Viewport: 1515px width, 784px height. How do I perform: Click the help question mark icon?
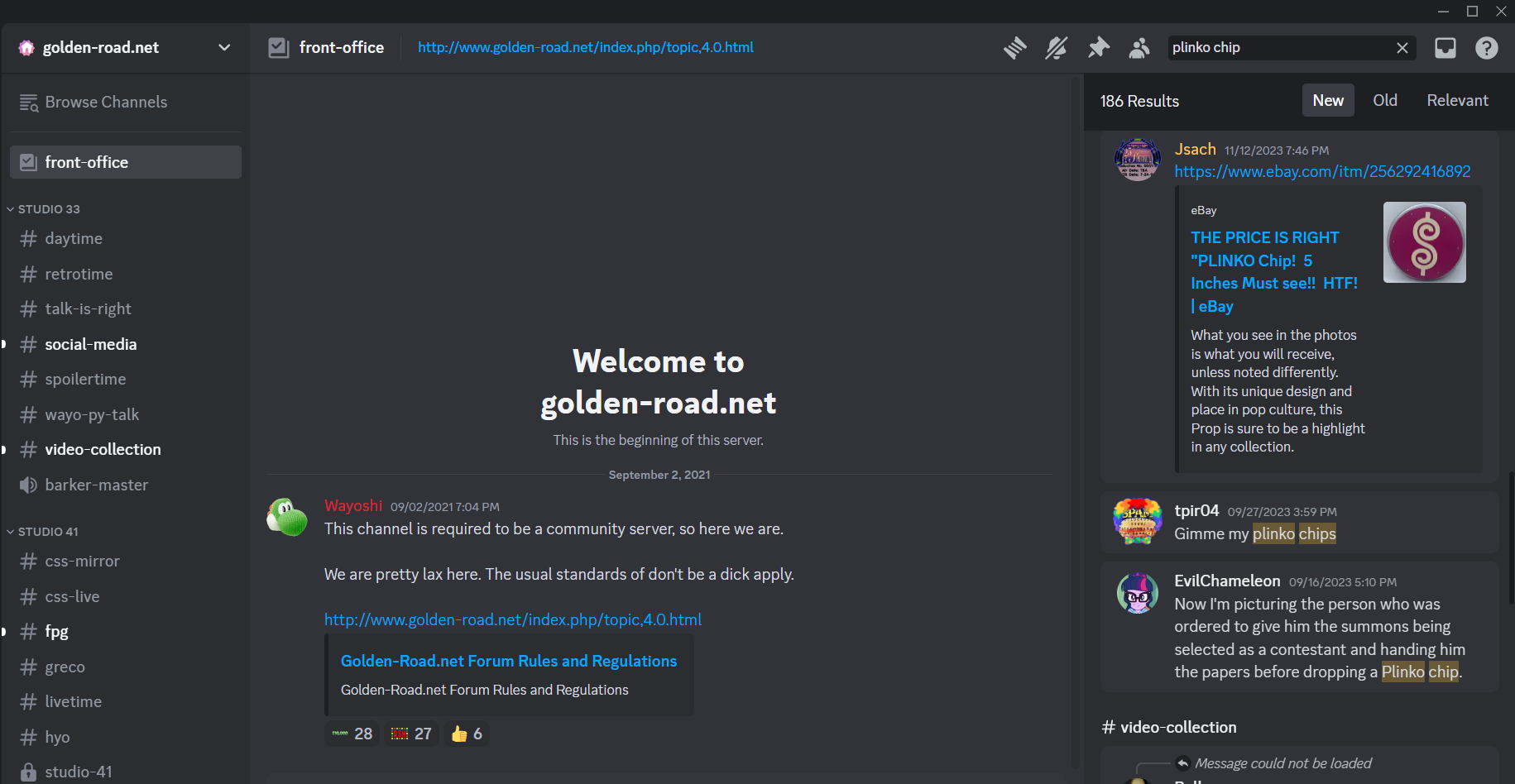click(1486, 48)
